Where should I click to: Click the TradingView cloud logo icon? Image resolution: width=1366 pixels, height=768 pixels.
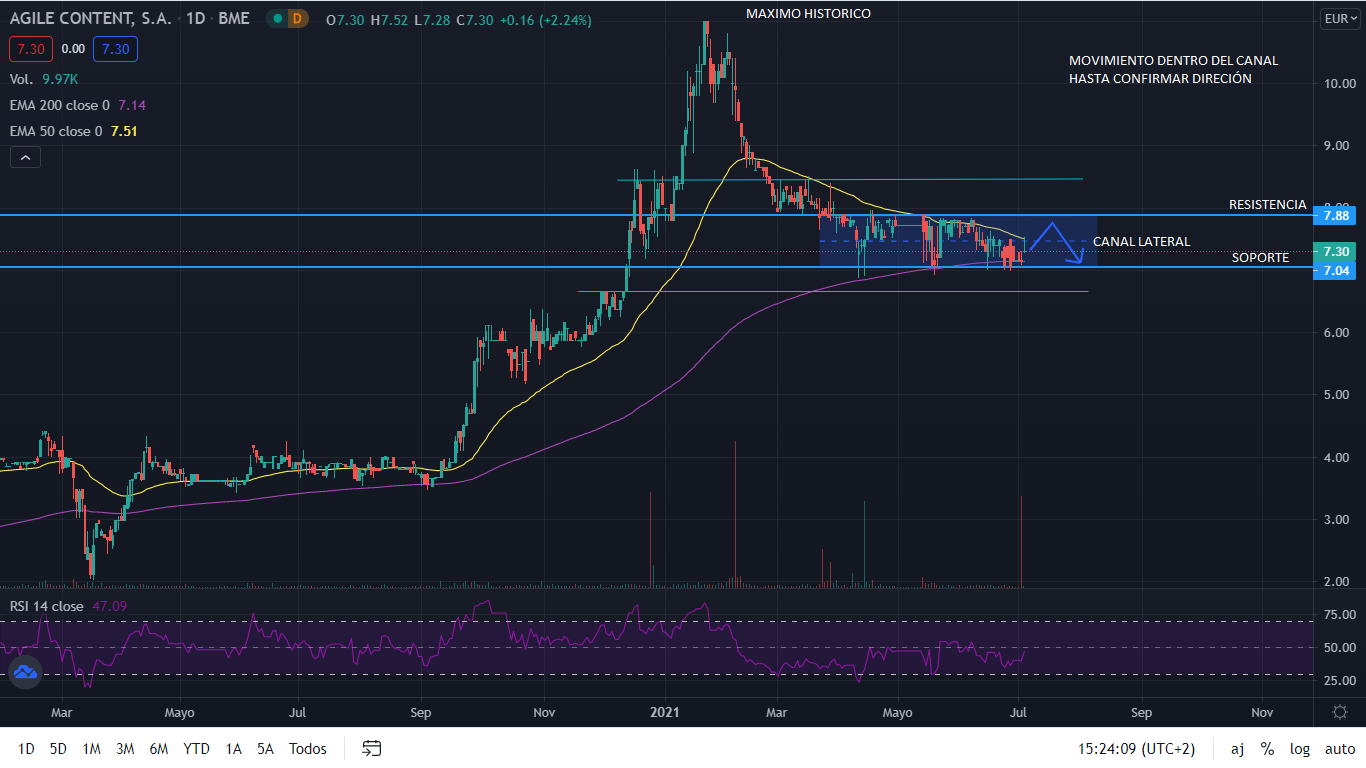coord(25,673)
